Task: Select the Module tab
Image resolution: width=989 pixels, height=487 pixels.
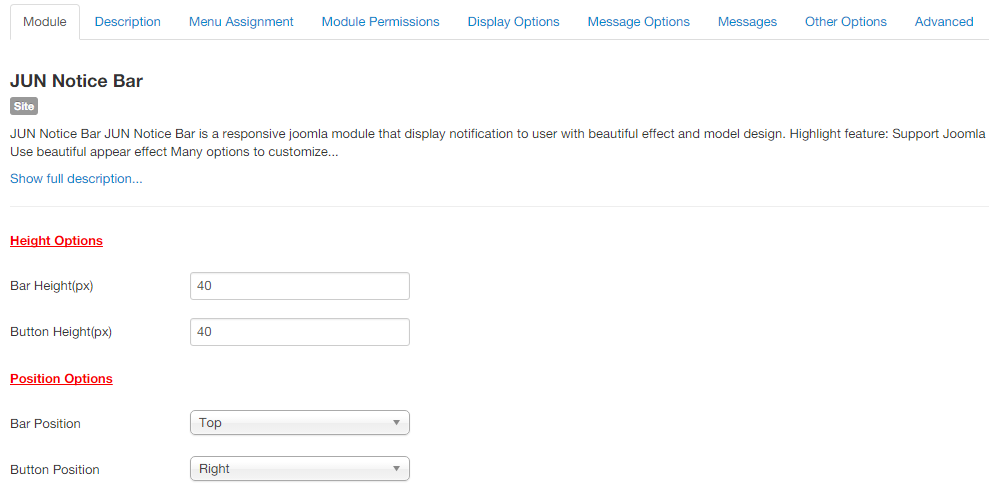Action: coord(45,22)
